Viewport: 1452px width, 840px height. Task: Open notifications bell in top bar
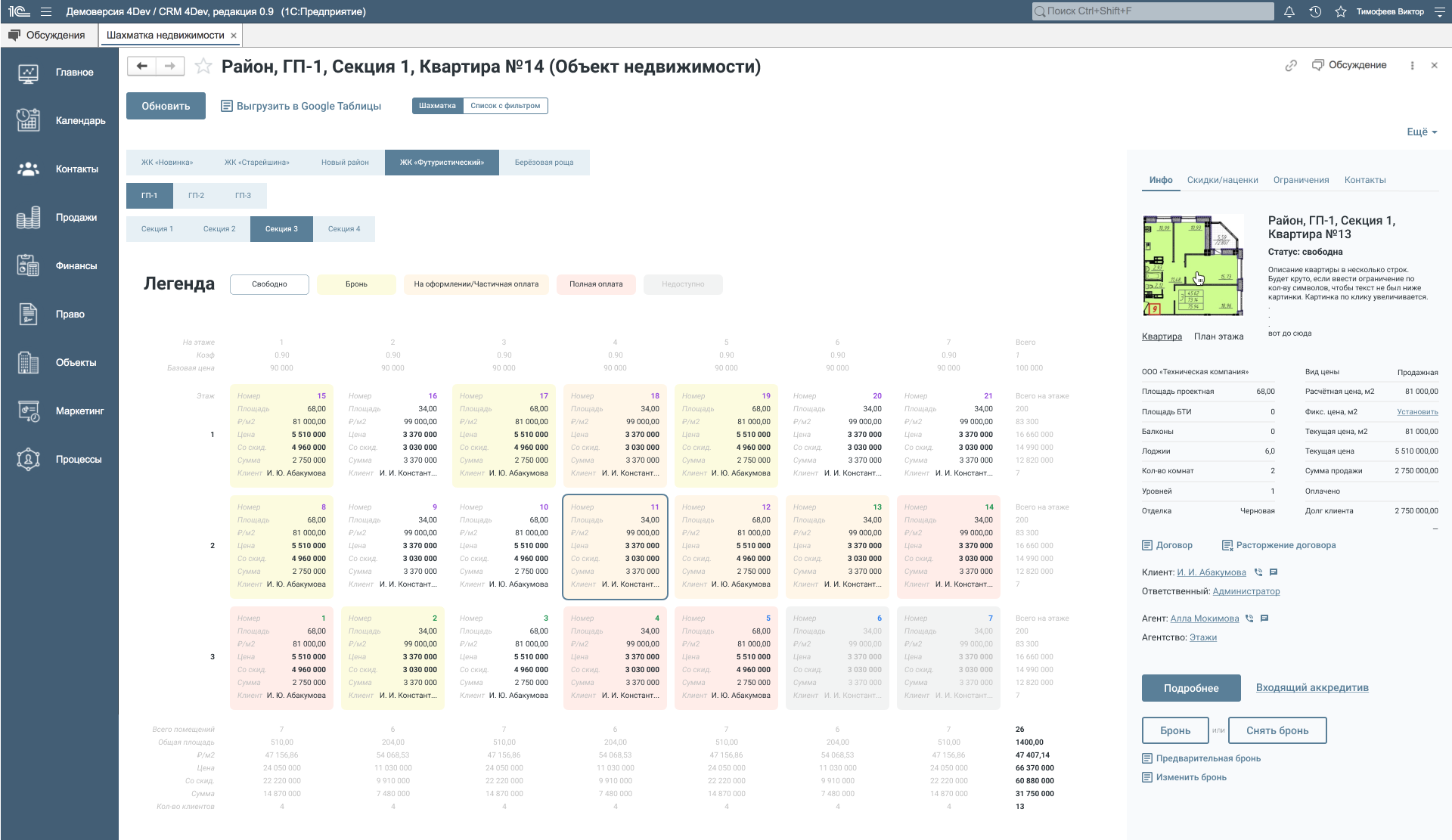point(1289,11)
